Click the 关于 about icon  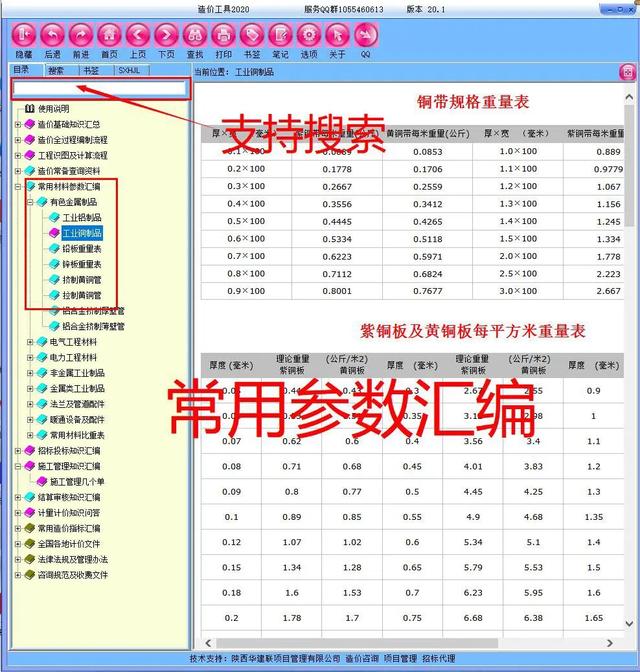point(337,35)
